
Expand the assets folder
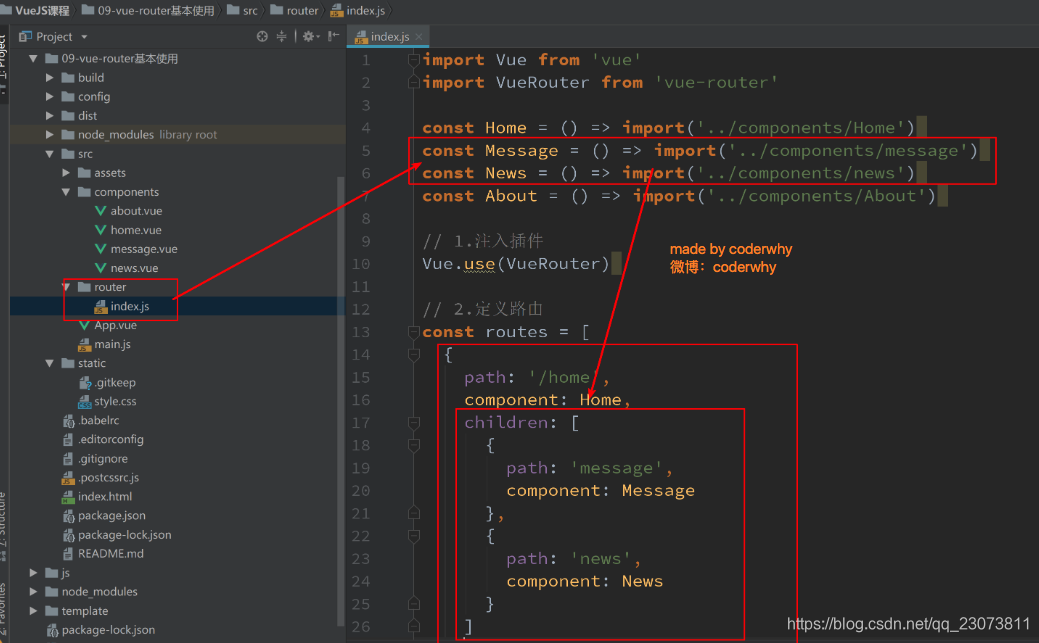66,173
